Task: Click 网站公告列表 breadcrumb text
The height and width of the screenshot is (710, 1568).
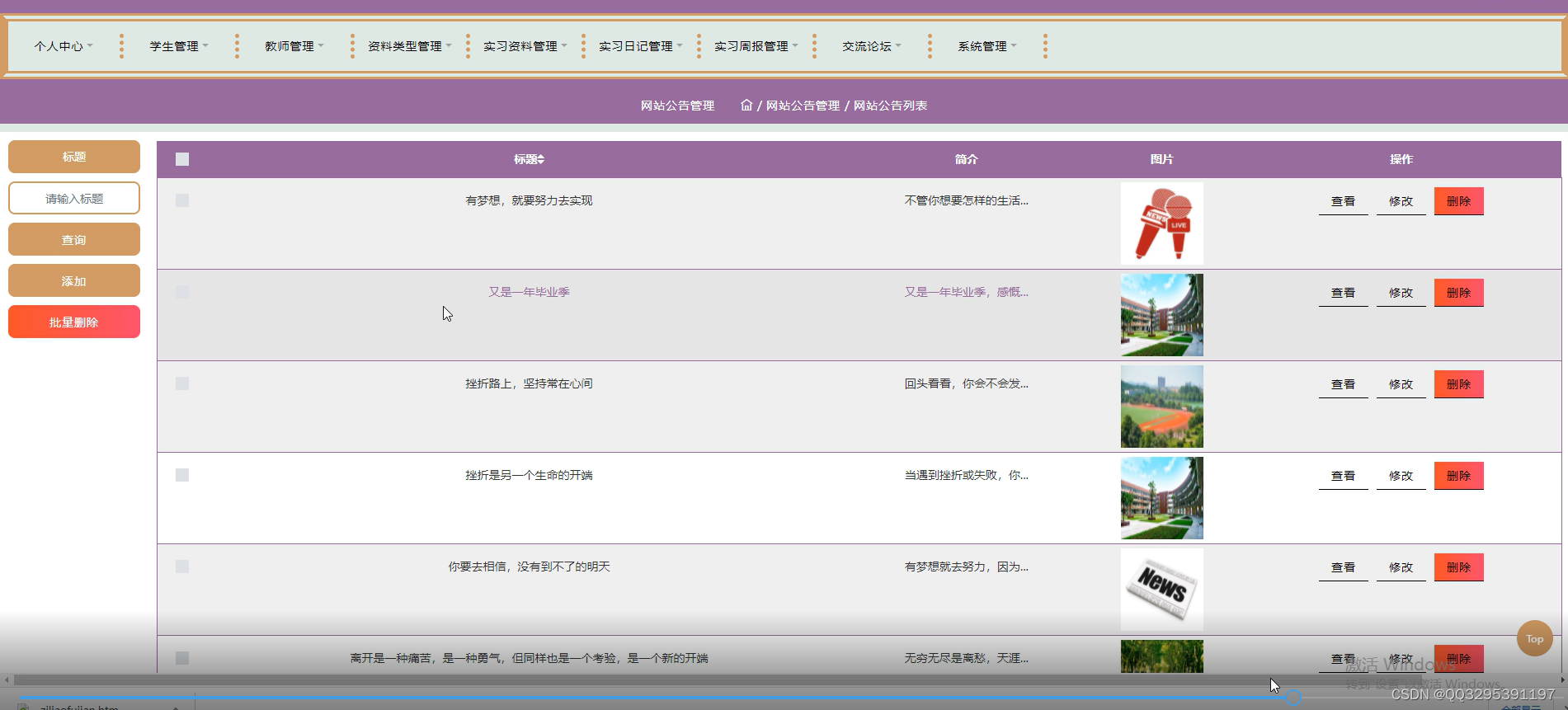Action: (890, 106)
